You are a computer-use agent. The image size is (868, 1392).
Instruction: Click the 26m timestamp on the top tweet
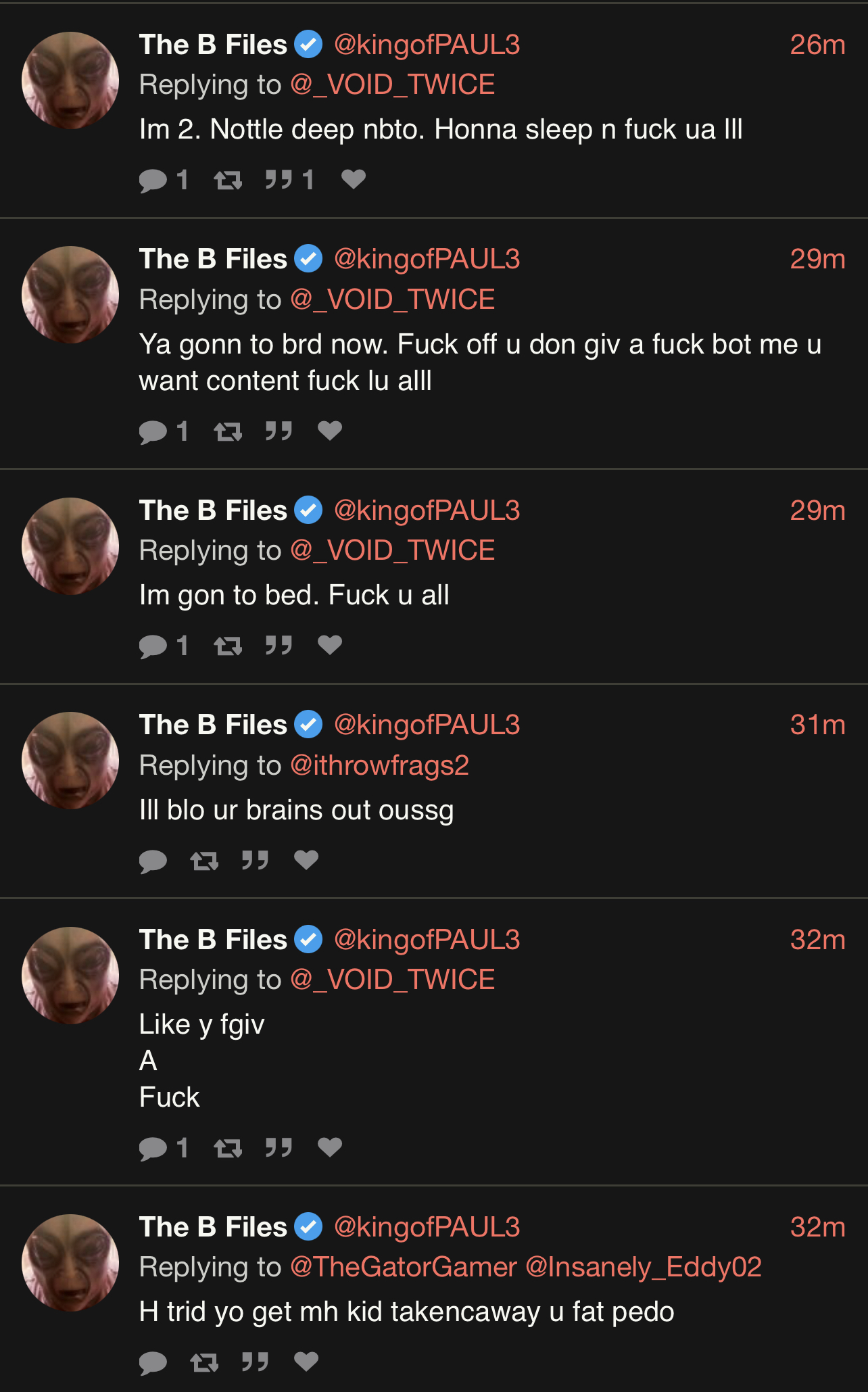[817, 45]
